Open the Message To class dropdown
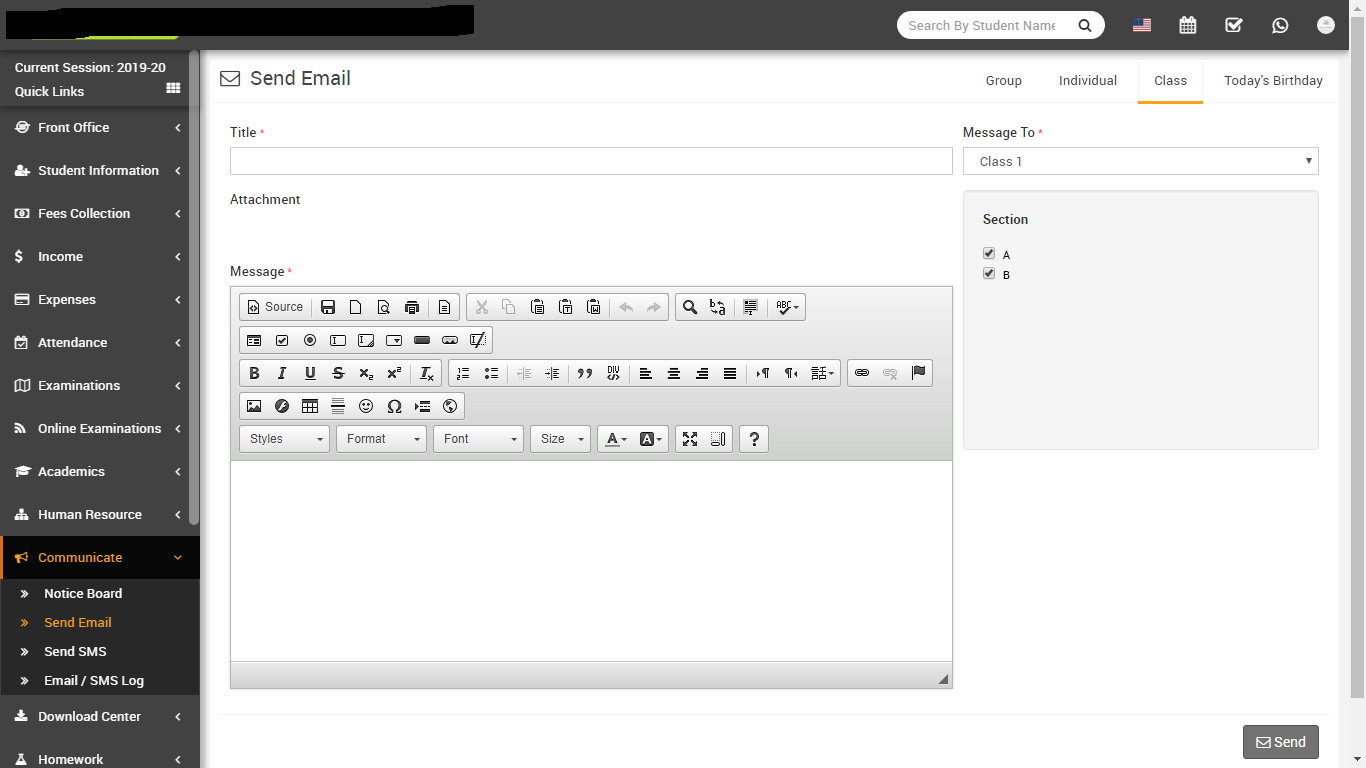The height and width of the screenshot is (768, 1366). point(1140,161)
